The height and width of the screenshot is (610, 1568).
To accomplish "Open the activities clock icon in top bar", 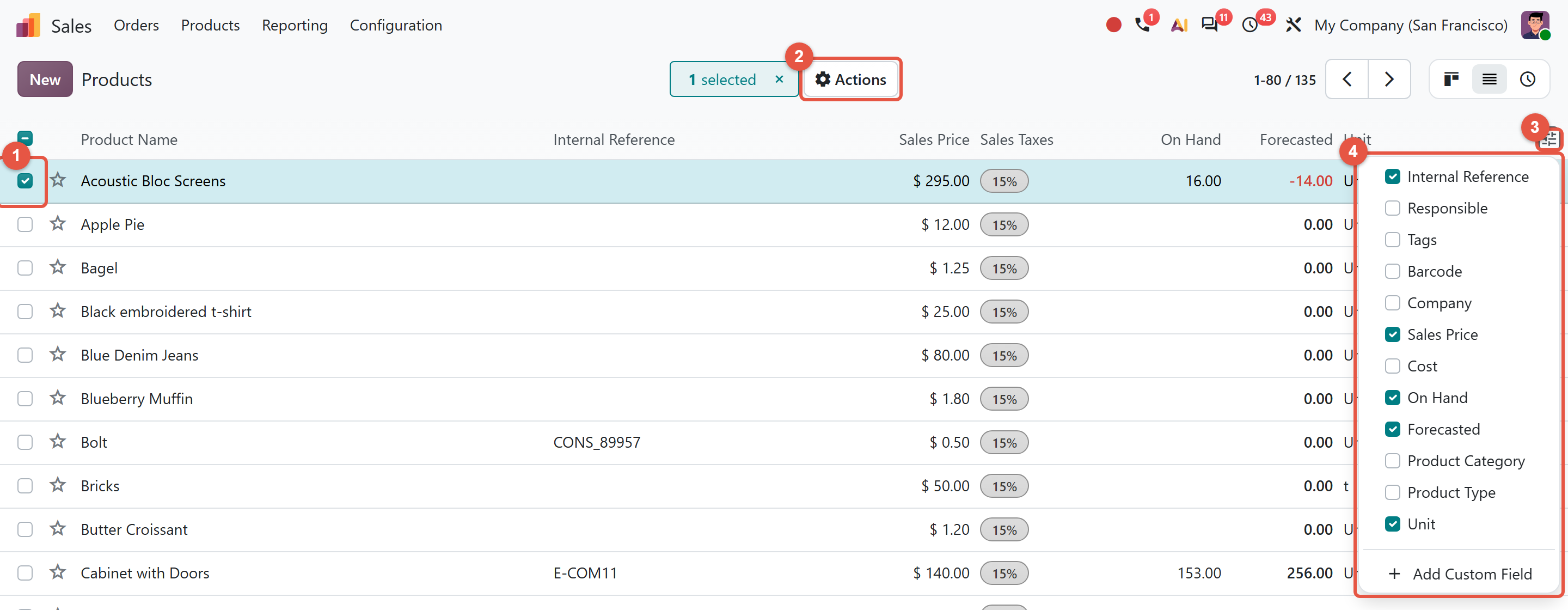I will tap(1249, 25).
